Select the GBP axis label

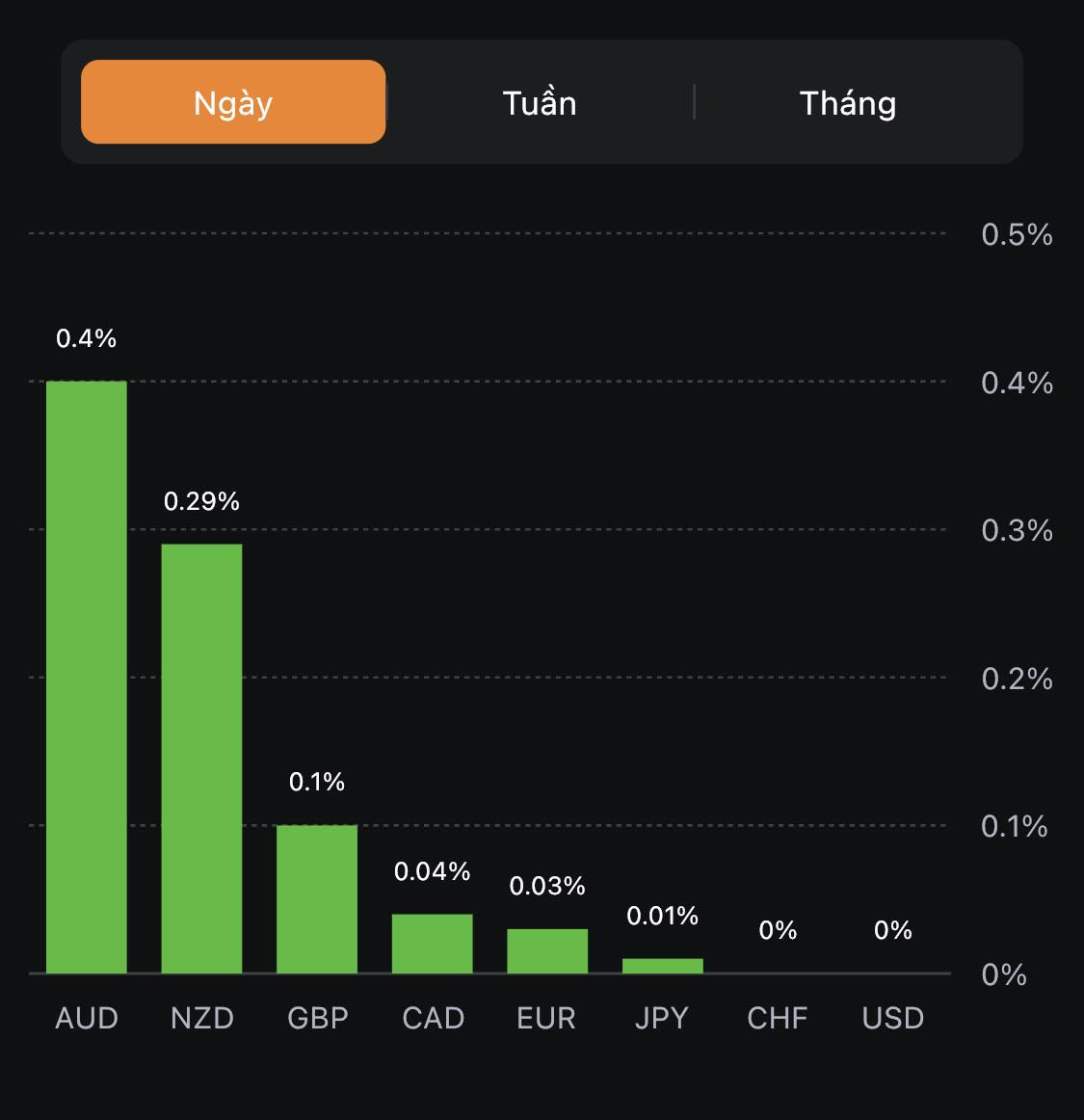(317, 1018)
